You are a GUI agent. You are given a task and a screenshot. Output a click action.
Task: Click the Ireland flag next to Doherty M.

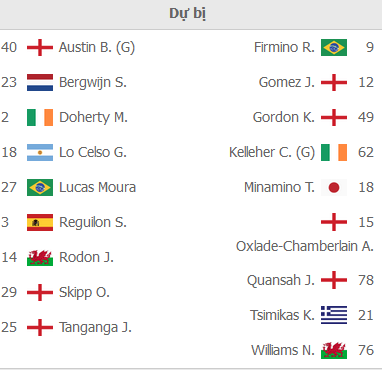(x=40, y=117)
